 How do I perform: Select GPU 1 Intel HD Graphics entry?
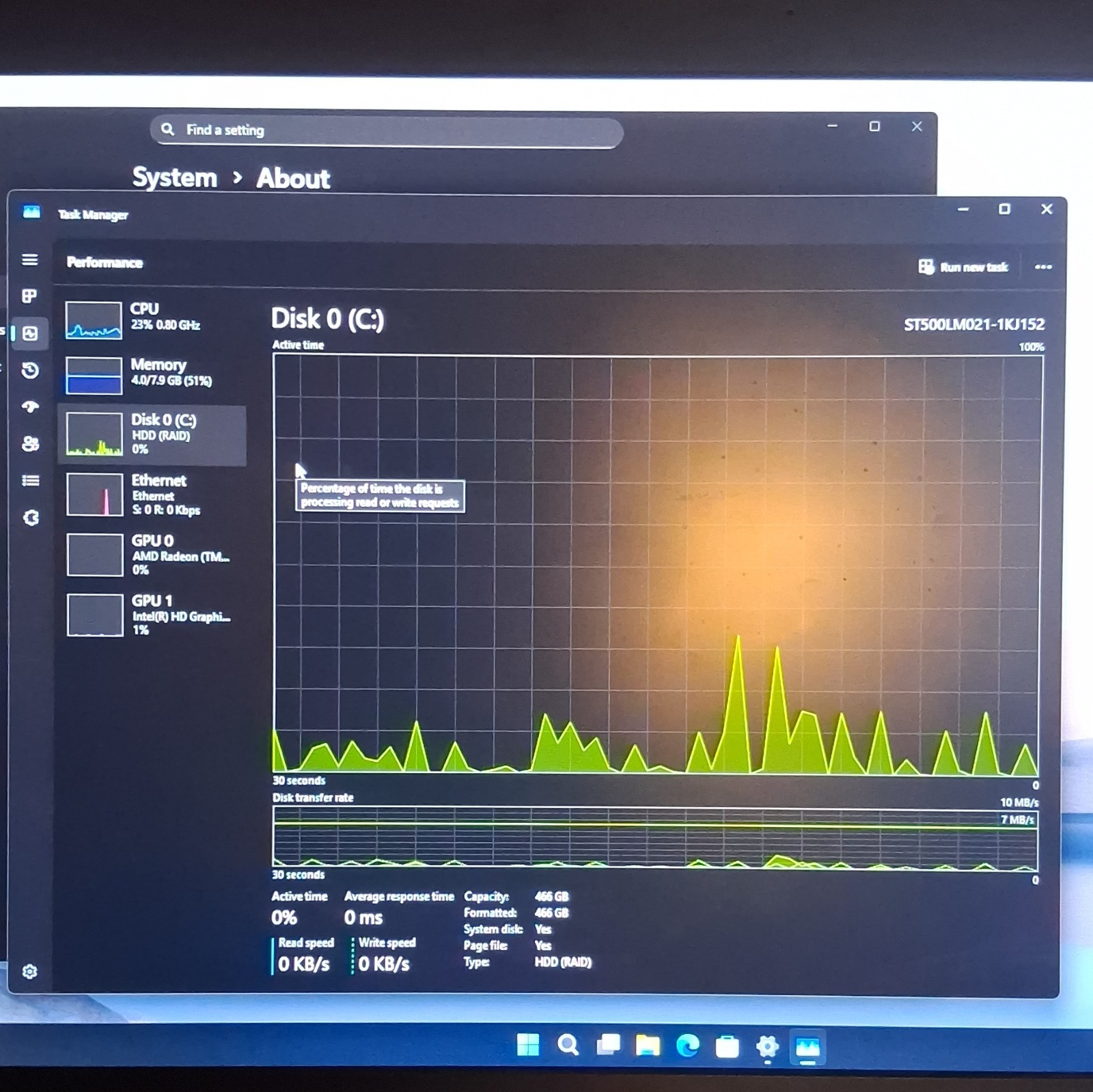(x=151, y=615)
